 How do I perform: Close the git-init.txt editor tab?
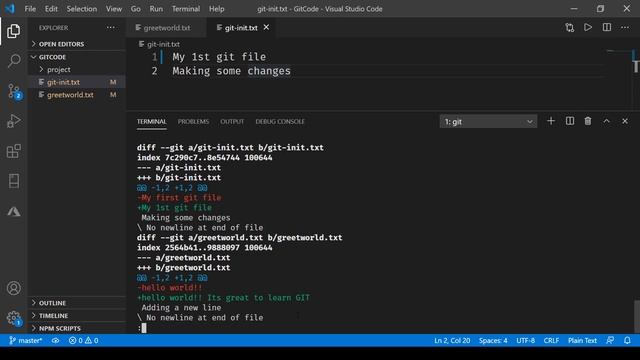[266, 27]
